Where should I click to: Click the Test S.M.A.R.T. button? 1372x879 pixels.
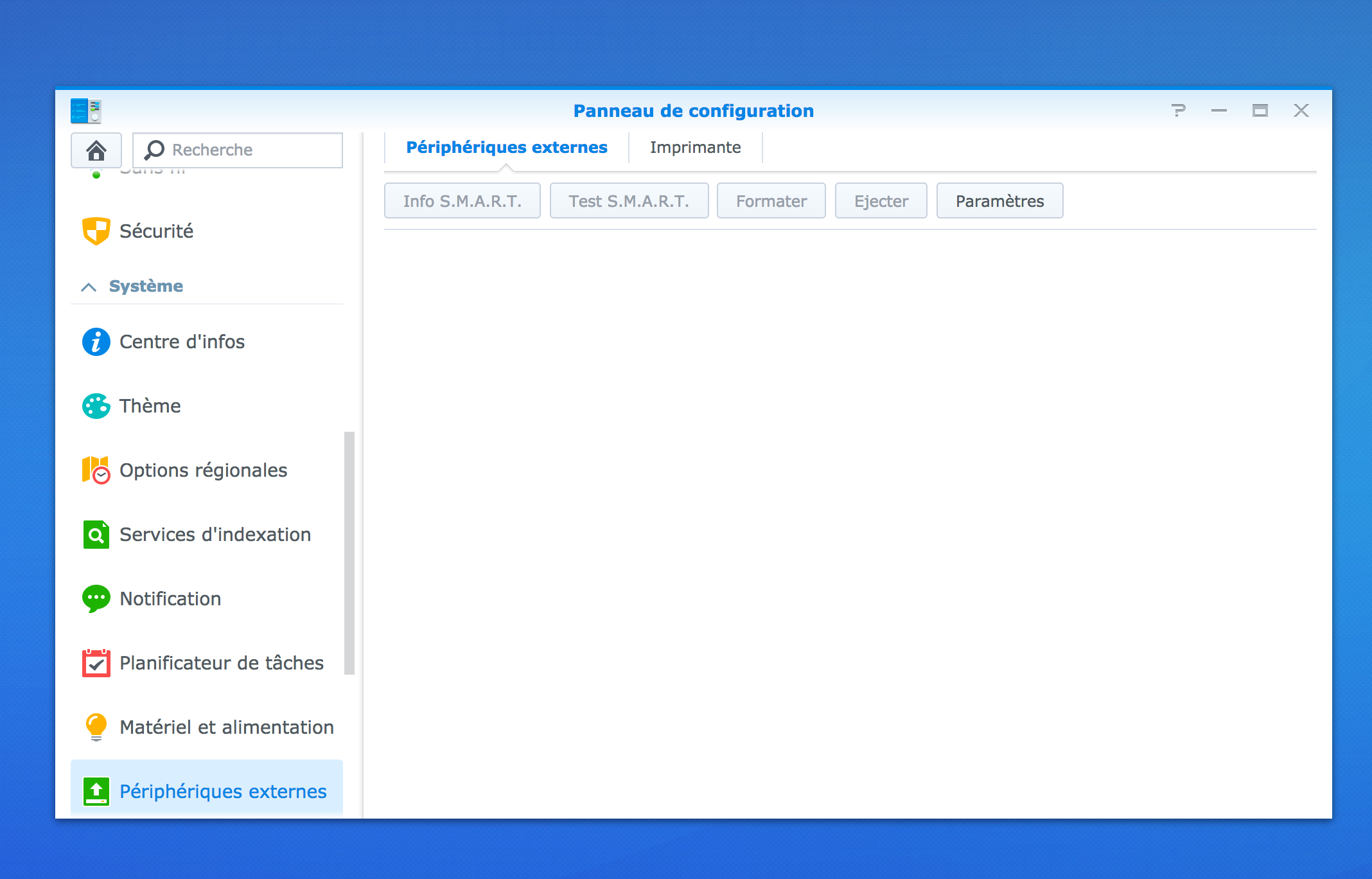coord(629,201)
